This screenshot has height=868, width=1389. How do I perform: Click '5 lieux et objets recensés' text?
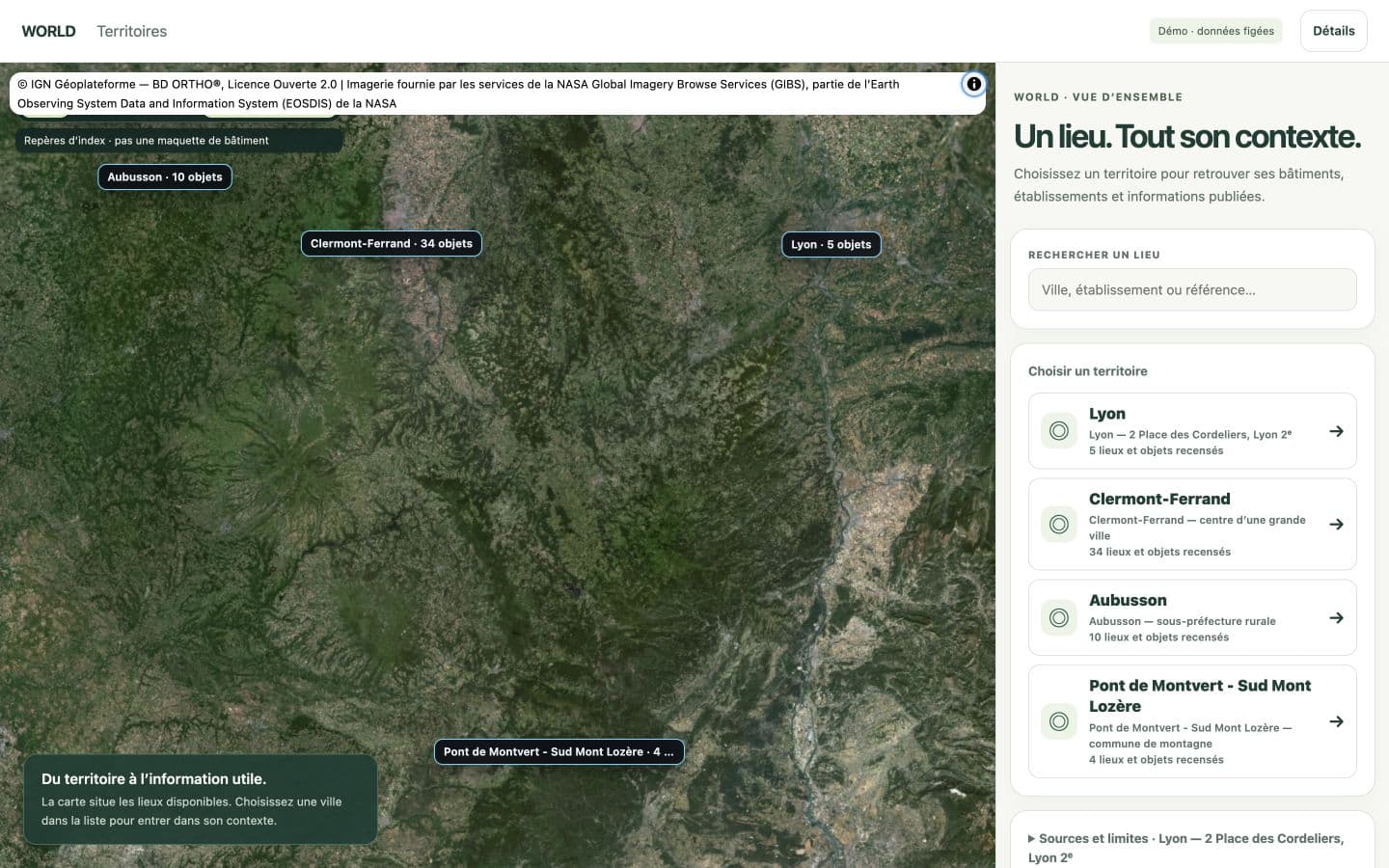[x=1156, y=450]
